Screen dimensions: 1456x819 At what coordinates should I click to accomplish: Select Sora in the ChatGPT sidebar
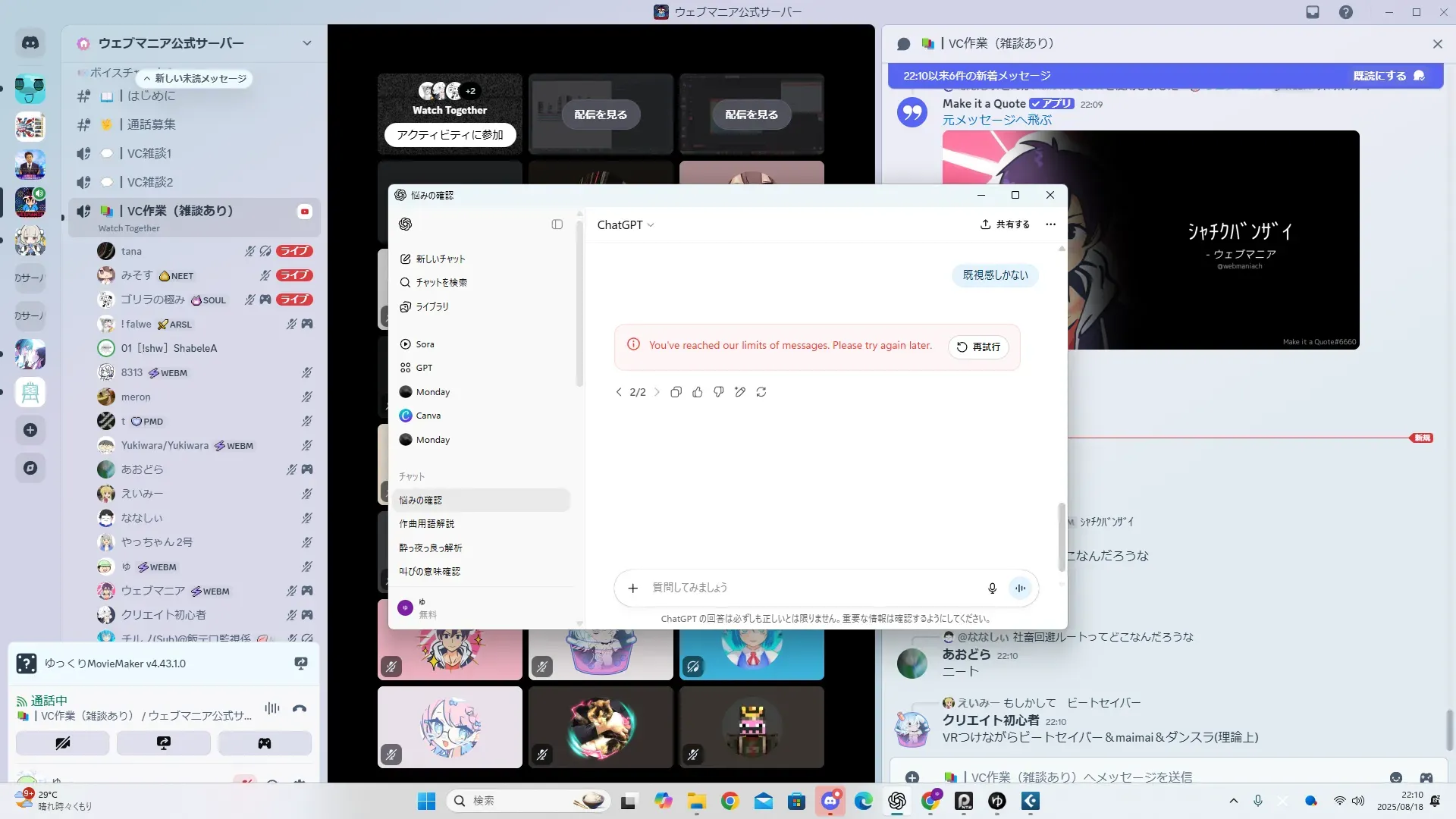(x=425, y=344)
